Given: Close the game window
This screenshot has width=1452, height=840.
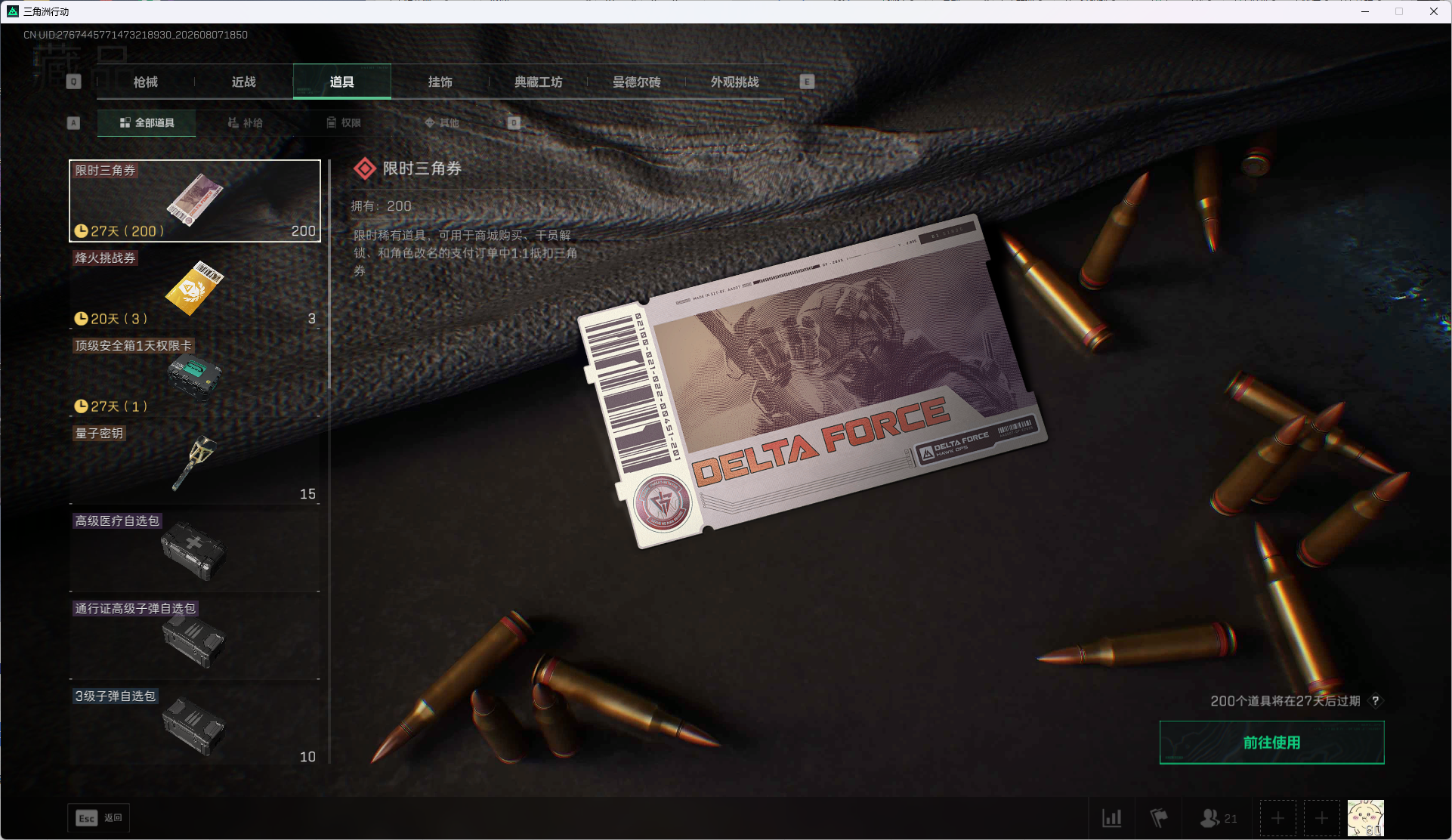Looking at the screenshot, I should click(x=1433, y=11).
